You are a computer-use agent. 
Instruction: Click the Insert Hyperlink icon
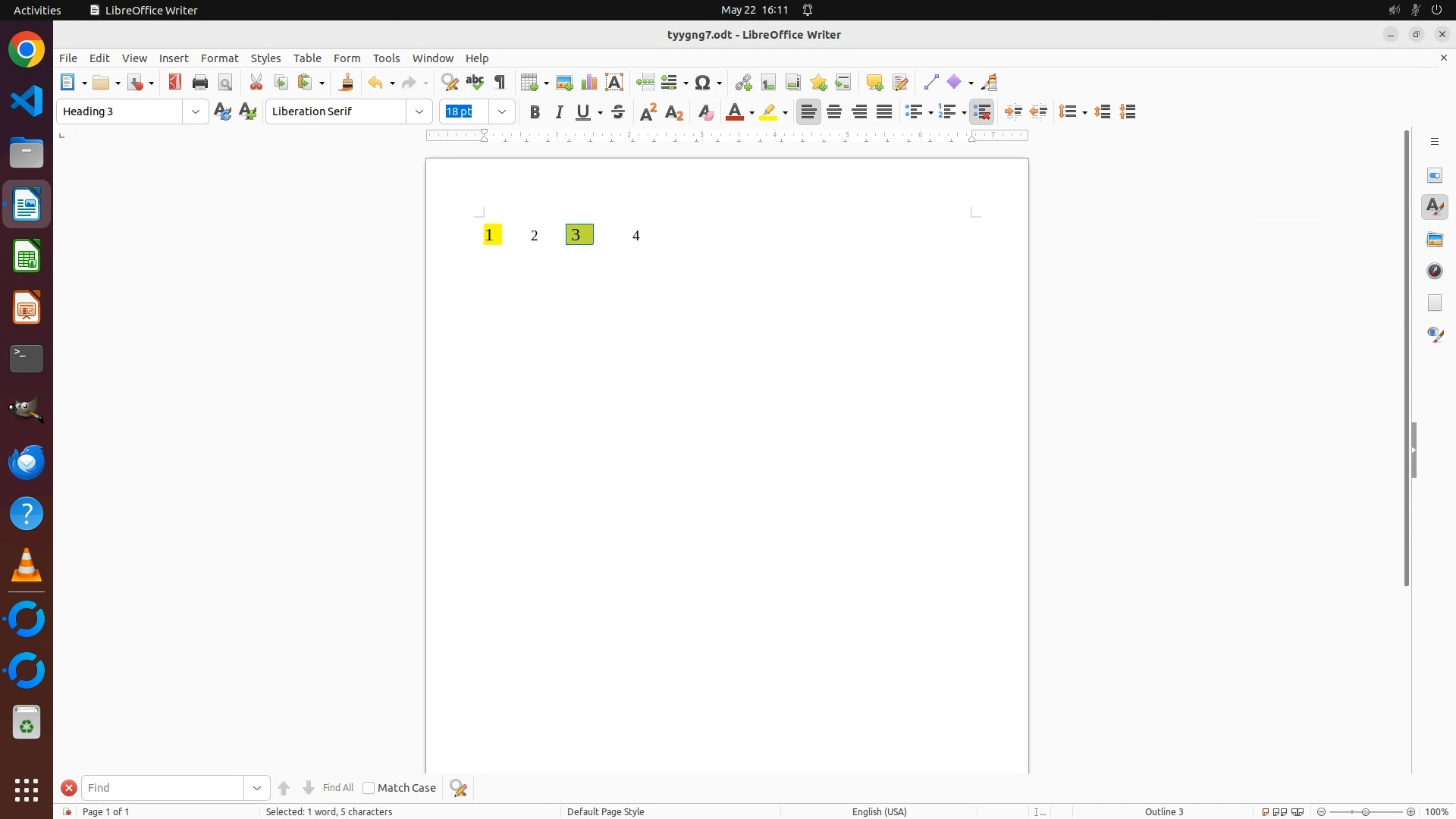(743, 83)
